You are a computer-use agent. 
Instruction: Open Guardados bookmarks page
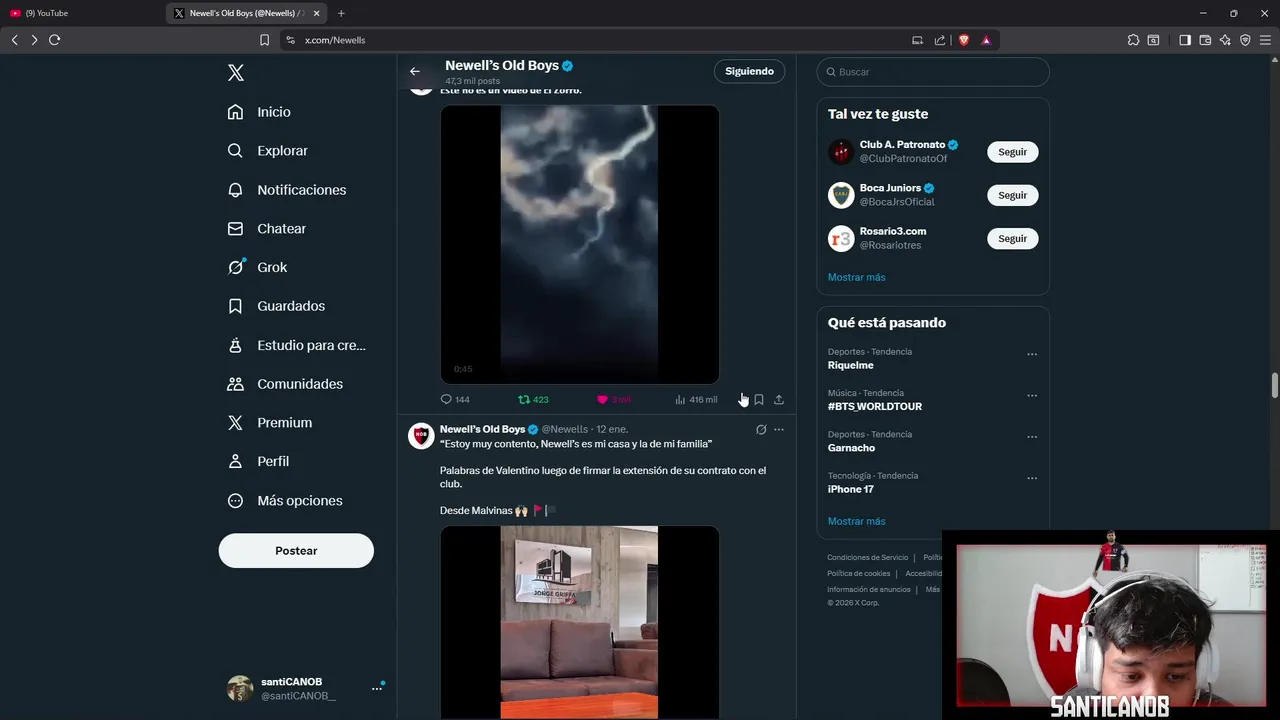[x=276, y=306]
